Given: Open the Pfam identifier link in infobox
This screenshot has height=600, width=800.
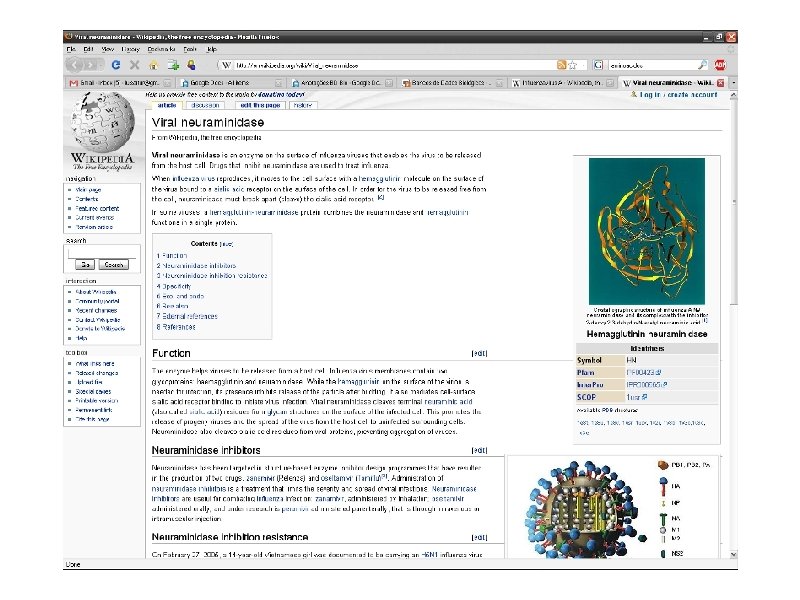Looking at the screenshot, I should click(x=644, y=372).
